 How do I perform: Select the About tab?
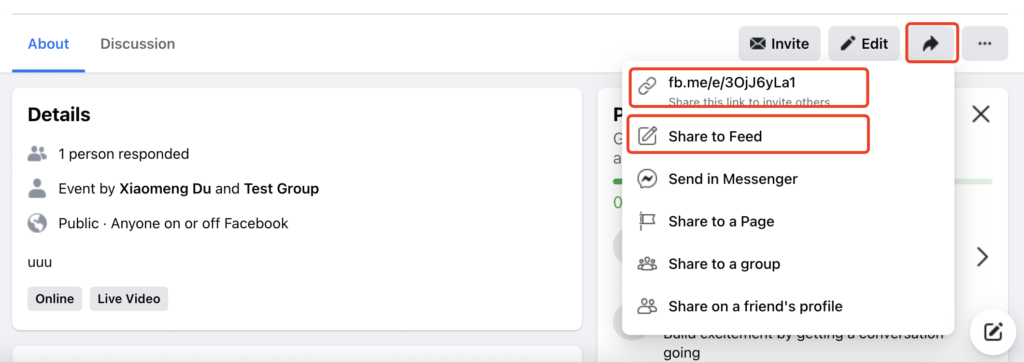(x=48, y=44)
